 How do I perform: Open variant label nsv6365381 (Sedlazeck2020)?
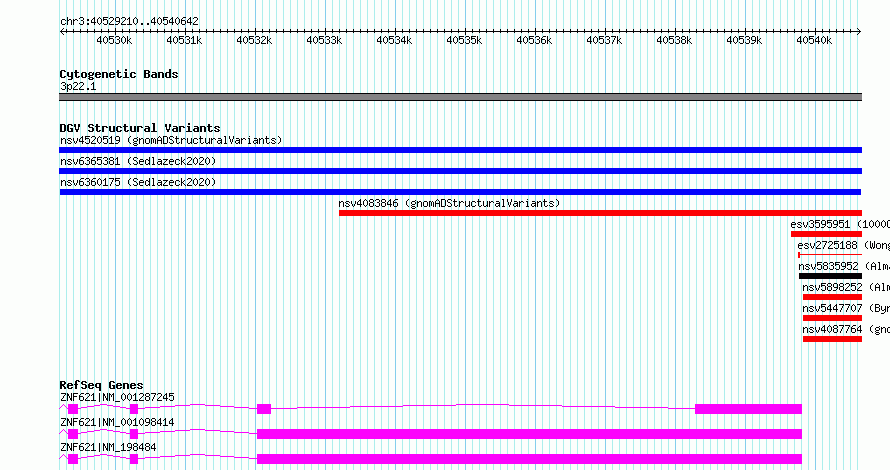(138, 161)
